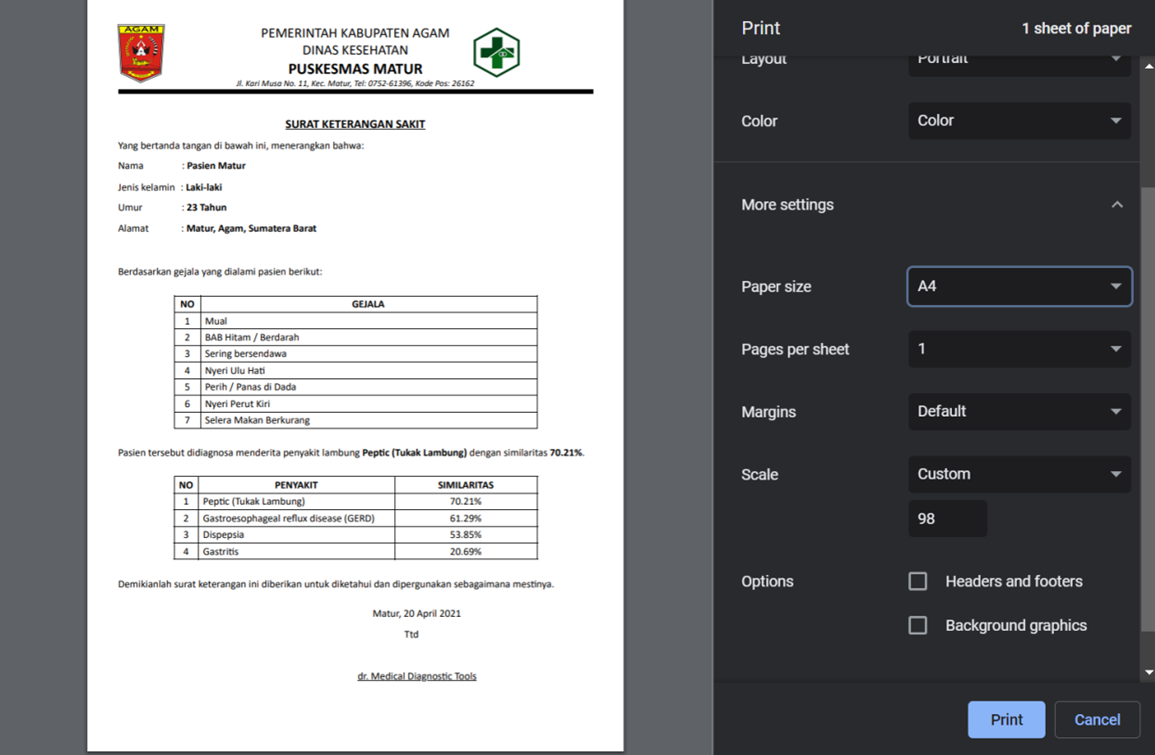
Task: Click the Print button
Action: [1006, 720]
